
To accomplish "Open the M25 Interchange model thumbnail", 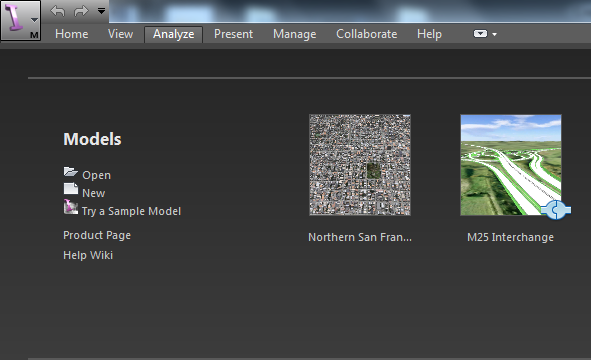I will pos(511,165).
